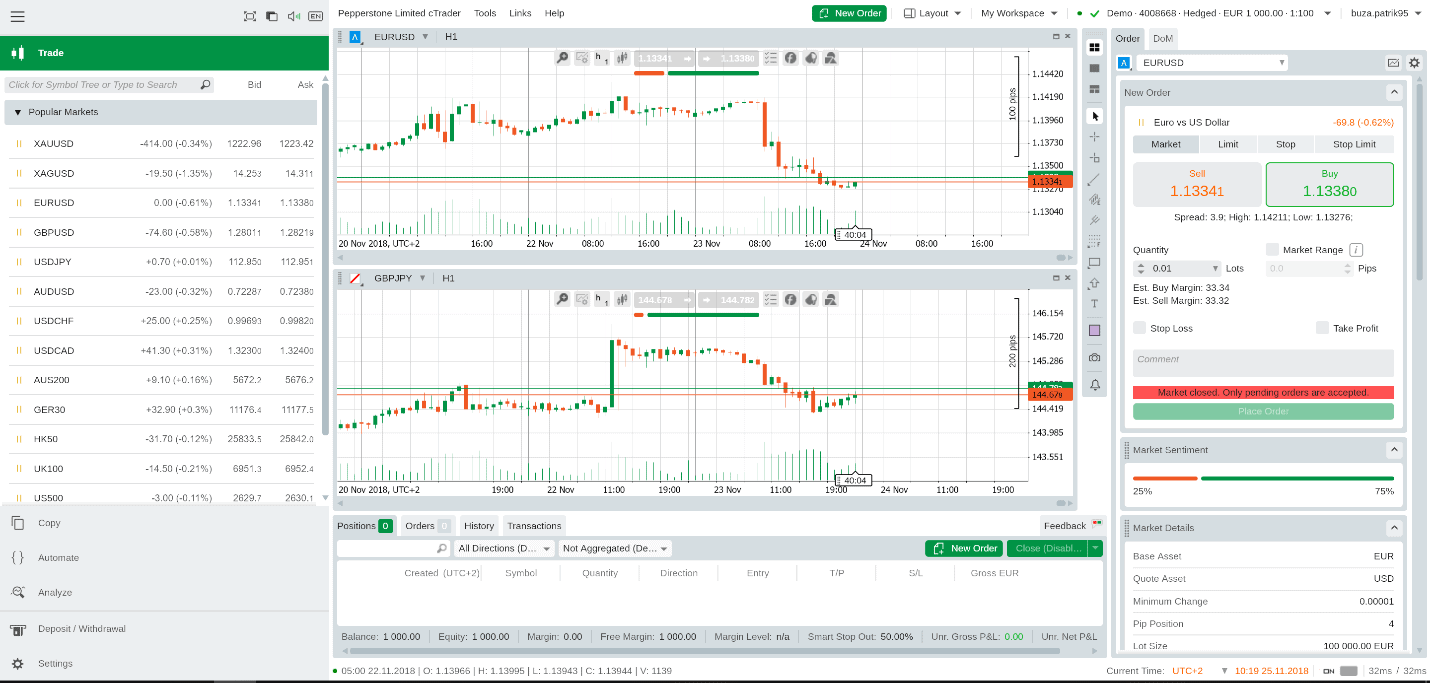The width and height of the screenshot is (1430, 683).
Task: Toggle the sound speaker icon
Action: (294, 16)
